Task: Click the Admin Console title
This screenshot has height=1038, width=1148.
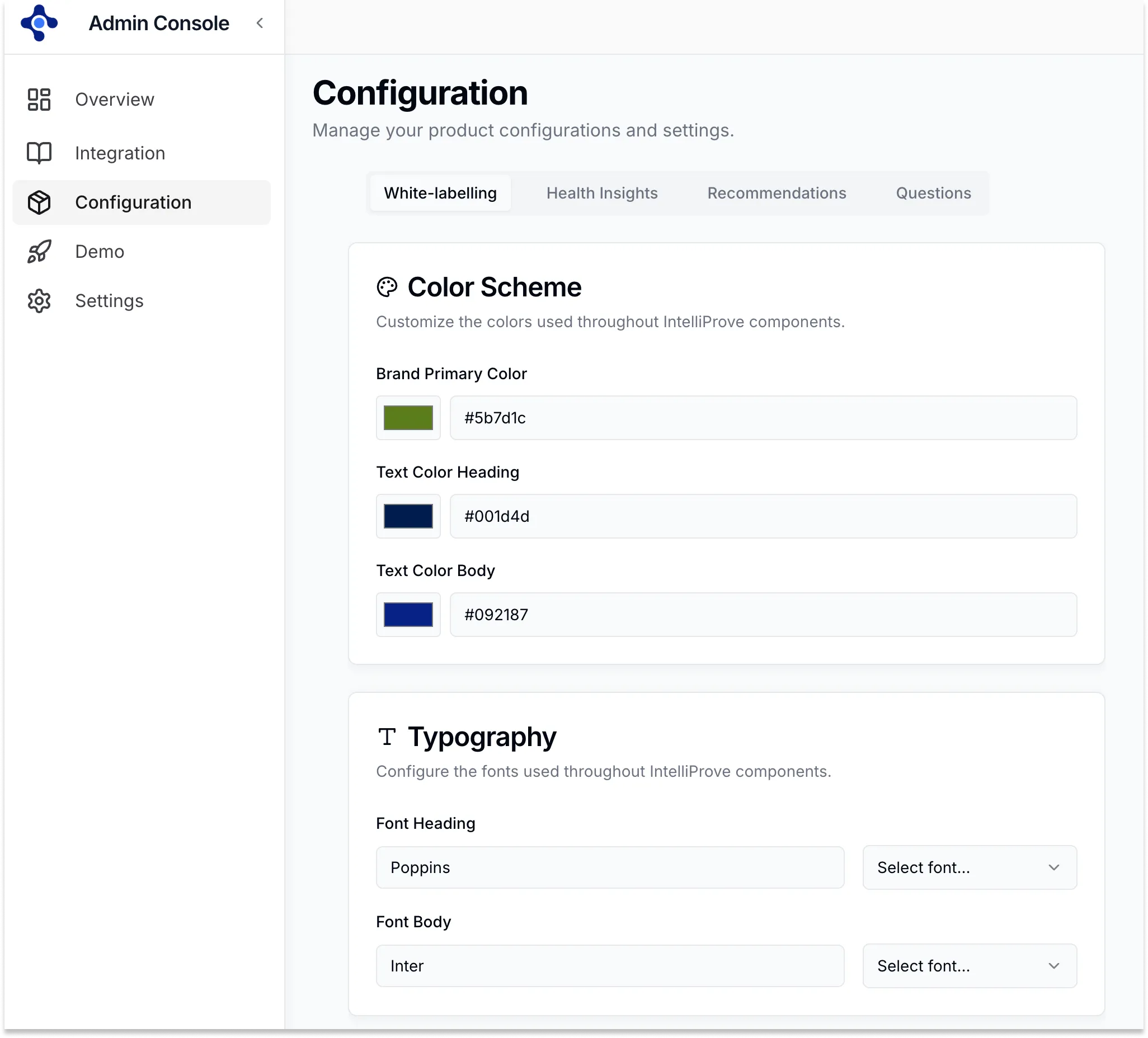Action: pos(159,23)
